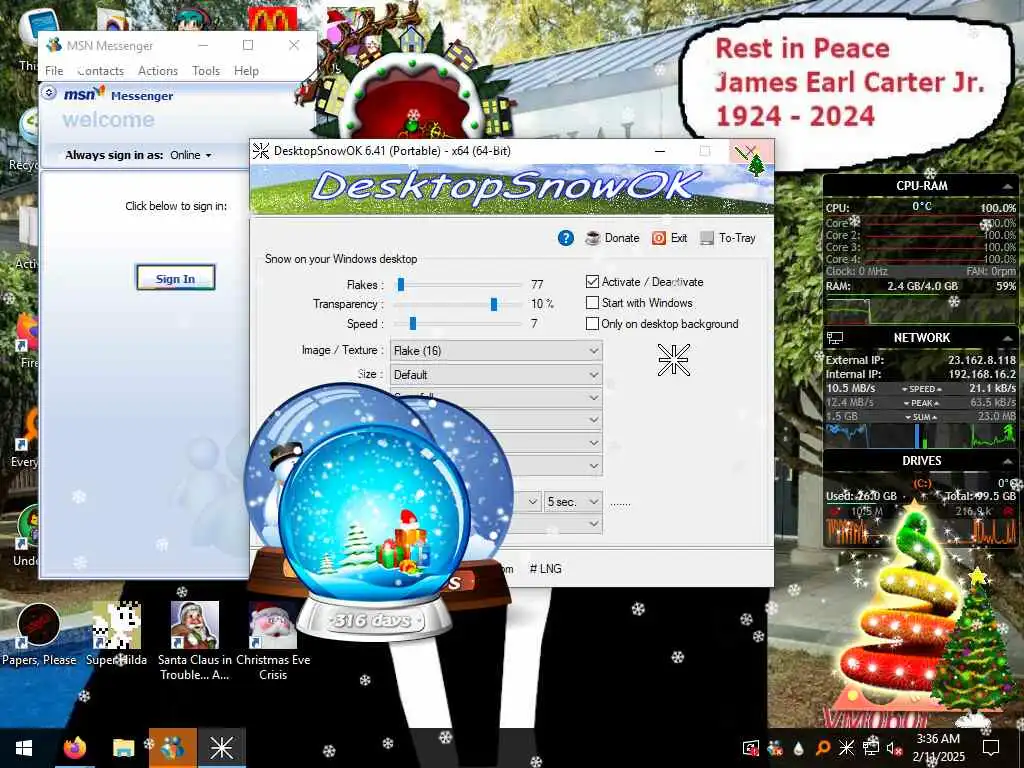Open Papers, Please desktop shortcut

[x=39, y=634]
